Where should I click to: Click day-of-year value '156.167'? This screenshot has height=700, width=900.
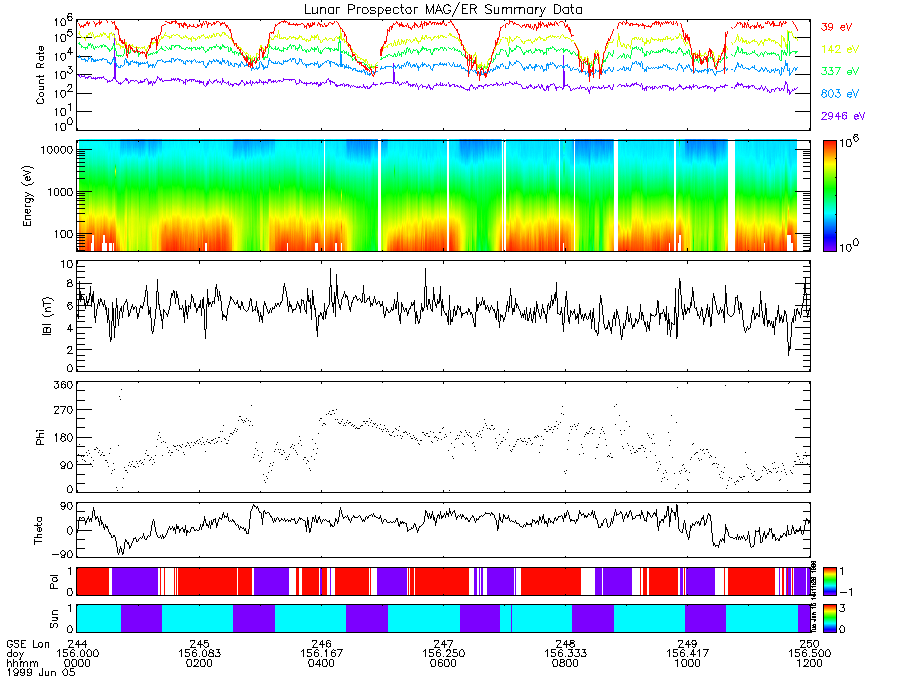(321, 654)
